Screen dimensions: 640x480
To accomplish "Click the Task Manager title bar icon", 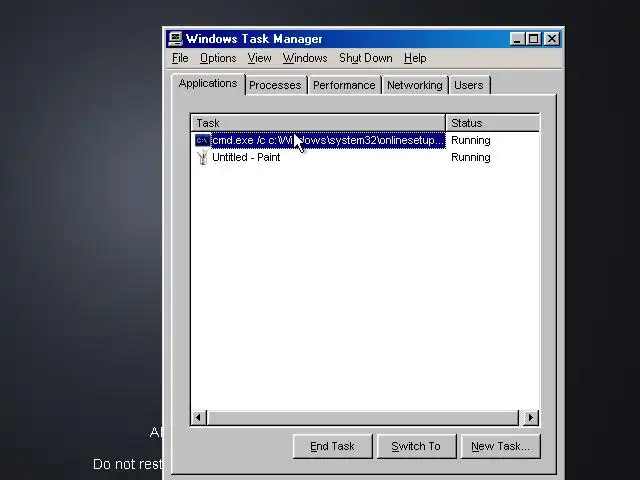I will pos(175,39).
